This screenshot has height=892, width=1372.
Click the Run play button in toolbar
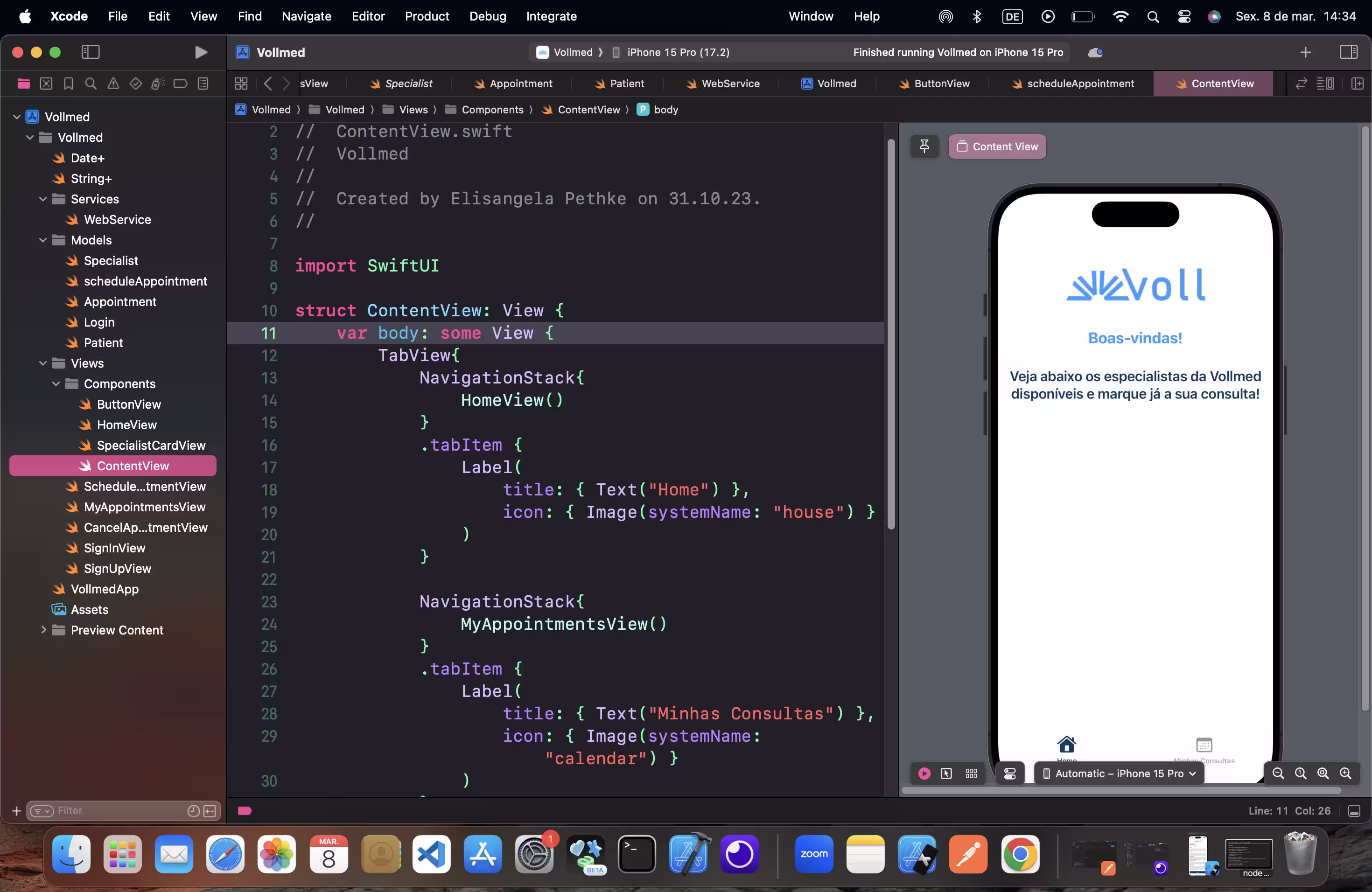[x=200, y=52]
